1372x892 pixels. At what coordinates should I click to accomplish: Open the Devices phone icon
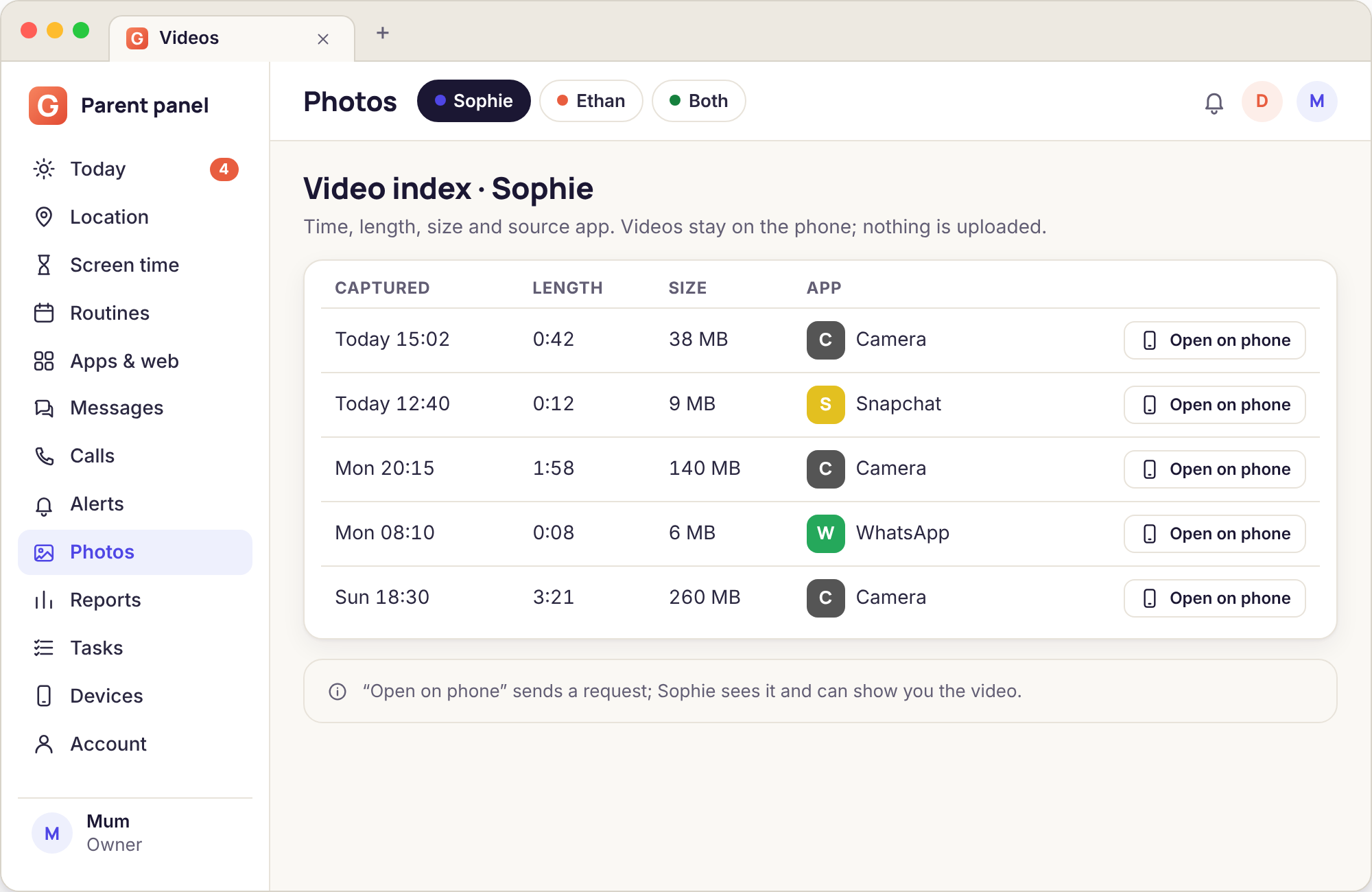(x=44, y=696)
